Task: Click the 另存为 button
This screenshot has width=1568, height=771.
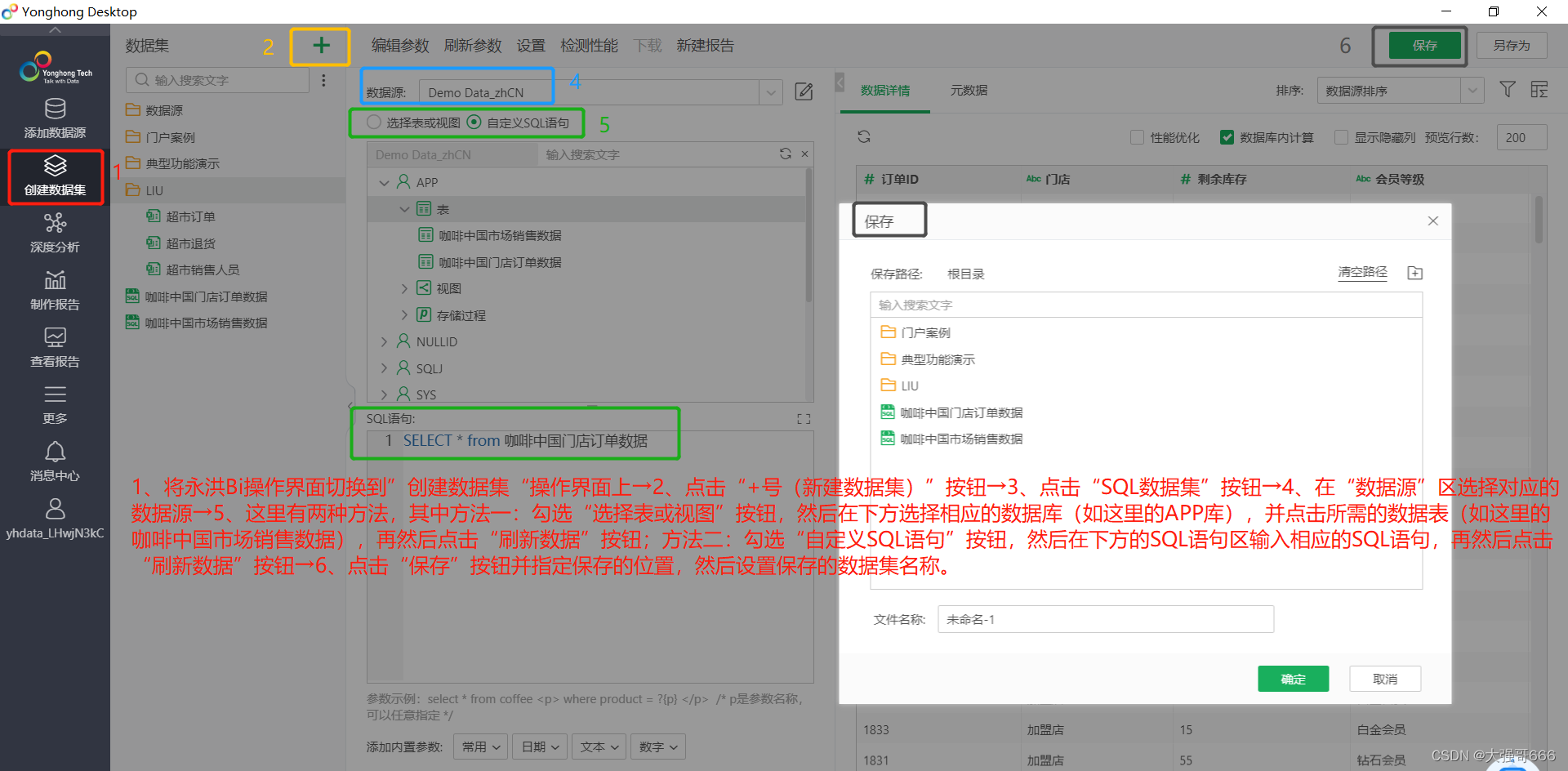Action: tap(1512, 46)
